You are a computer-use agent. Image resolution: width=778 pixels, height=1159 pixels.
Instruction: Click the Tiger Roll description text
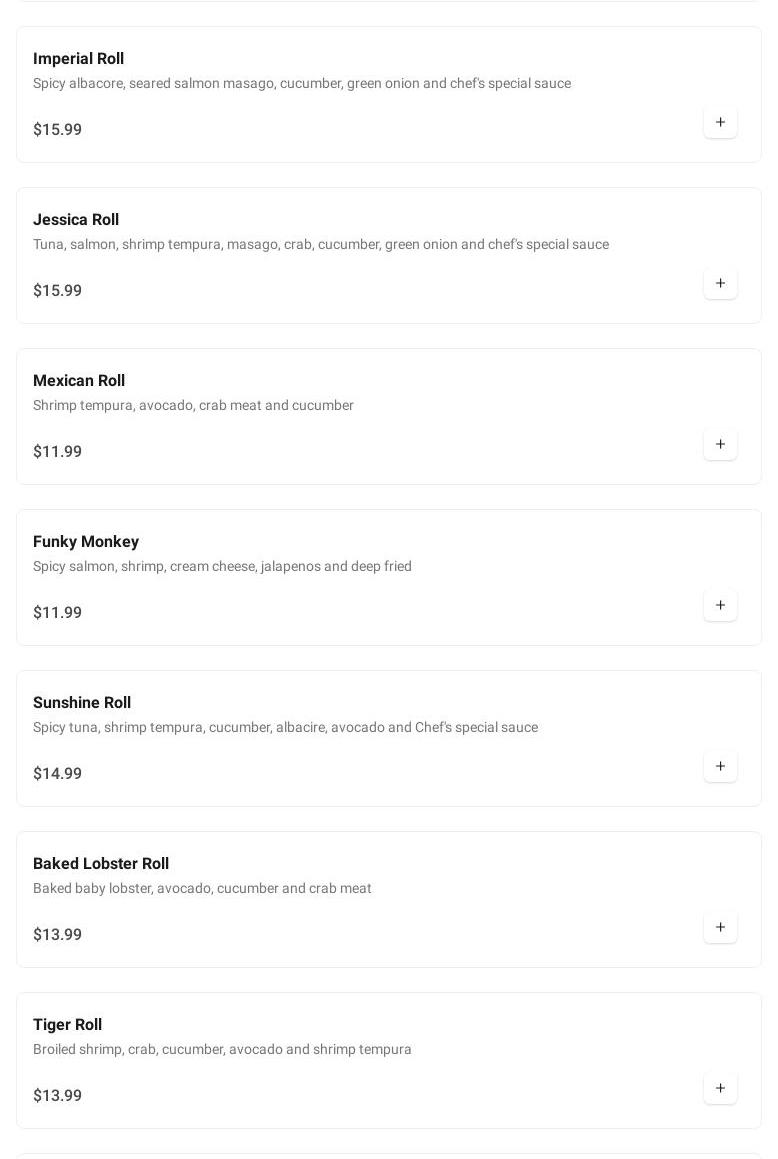point(222,1050)
